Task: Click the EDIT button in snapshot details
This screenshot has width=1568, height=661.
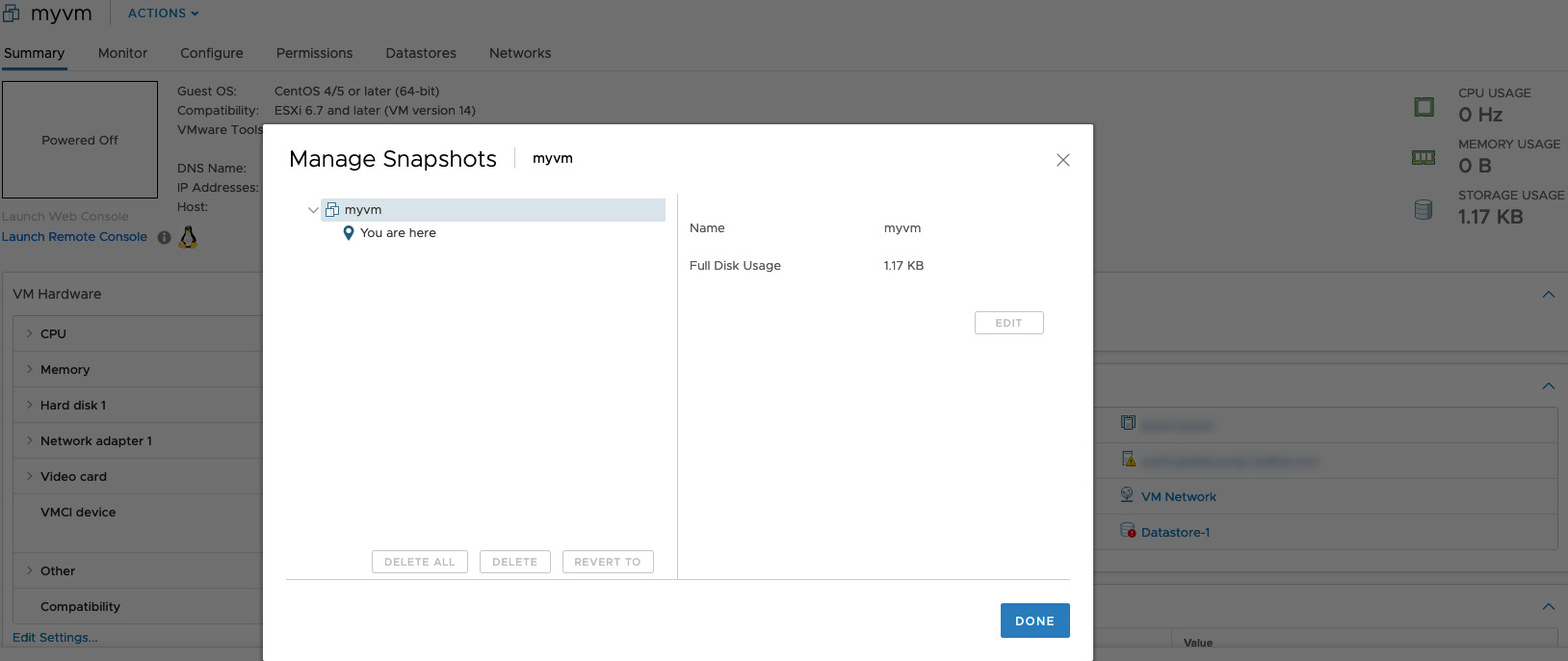Action: (x=1009, y=323)
